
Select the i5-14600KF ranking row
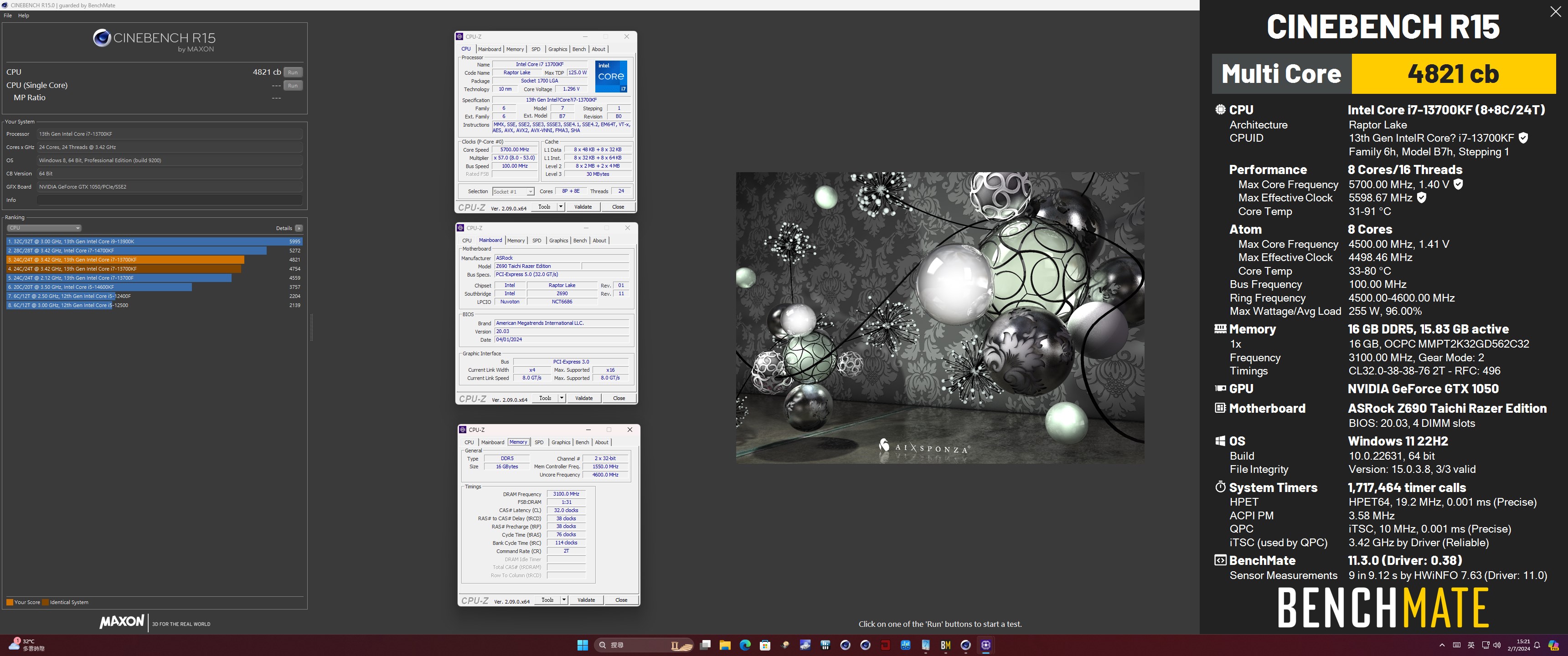click(154, 287)
